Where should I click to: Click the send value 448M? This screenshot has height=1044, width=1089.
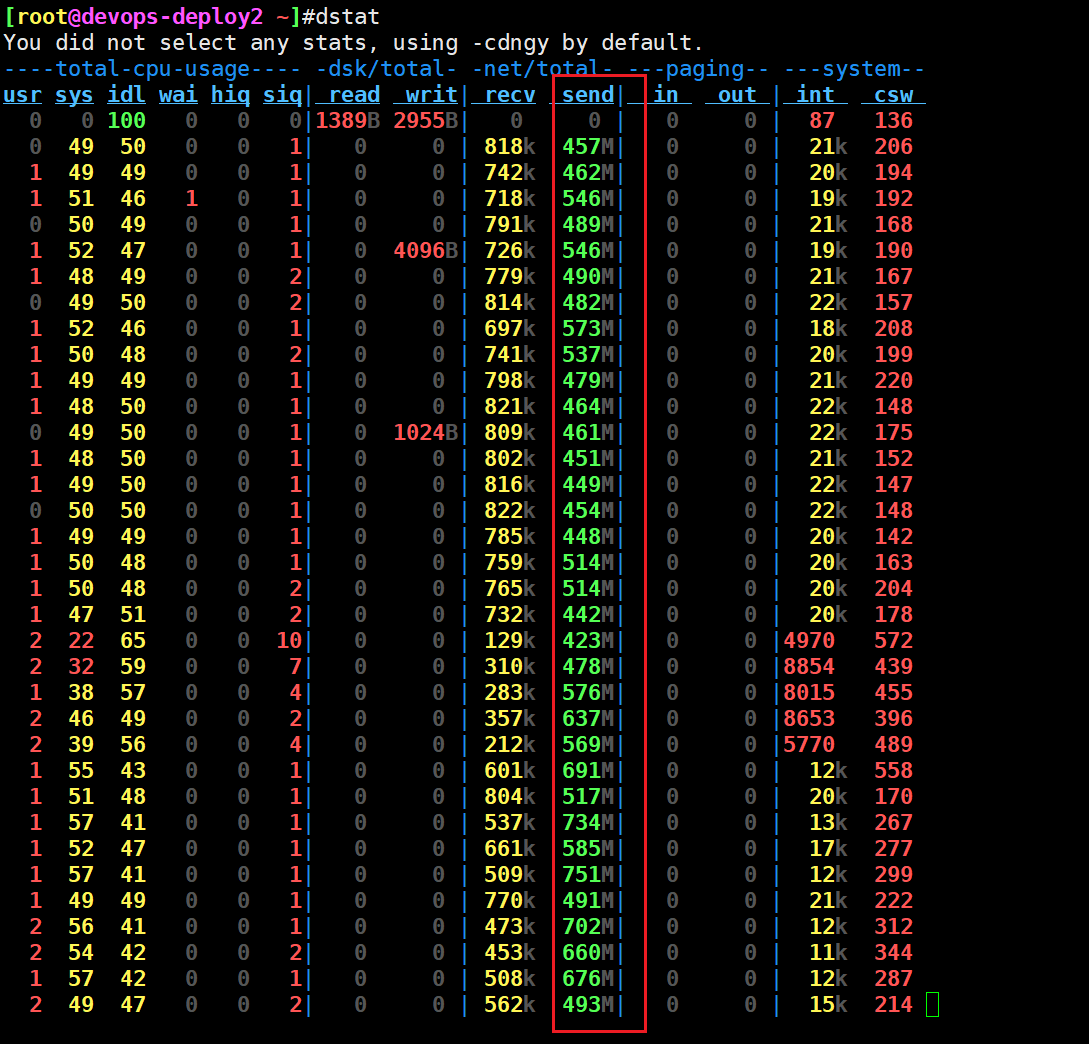(588, 537)
